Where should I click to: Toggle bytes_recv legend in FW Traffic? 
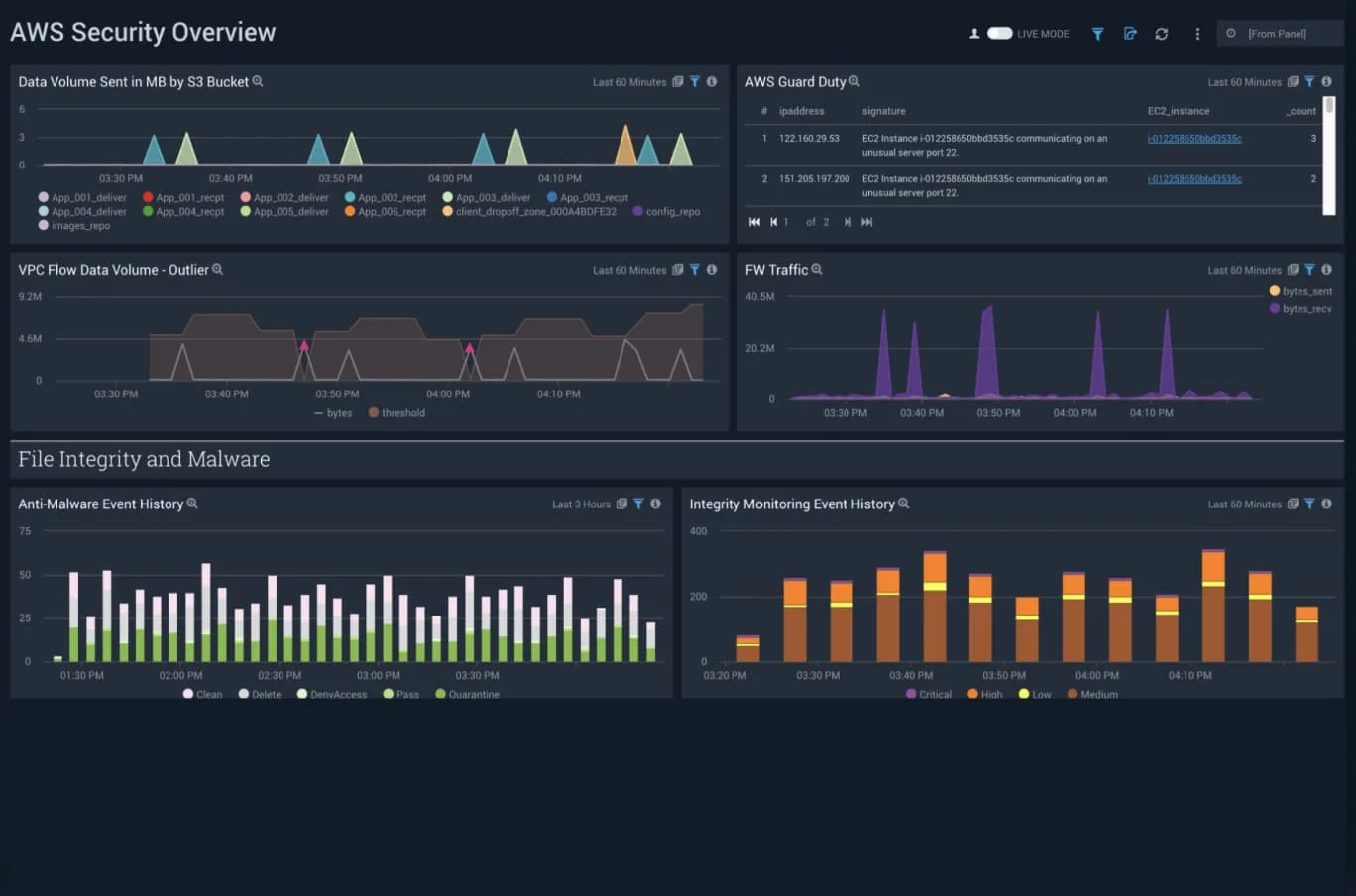click(x=1300, y=309)
